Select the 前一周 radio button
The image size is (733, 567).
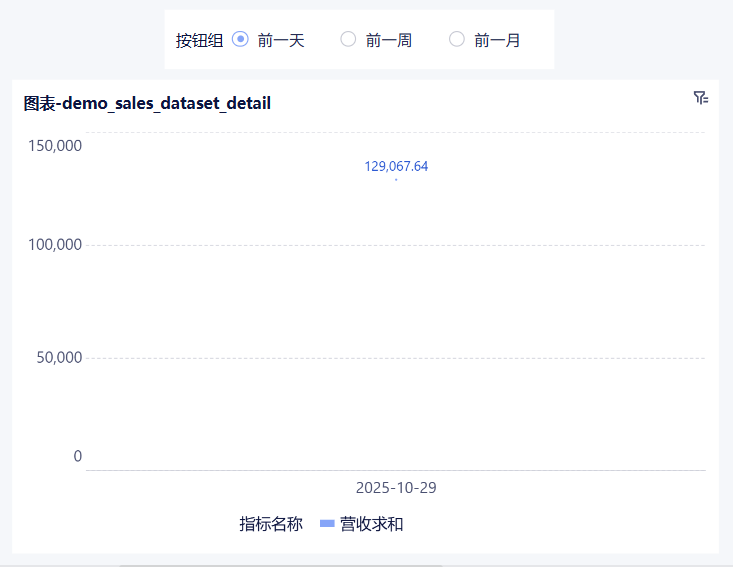(348, 40)
